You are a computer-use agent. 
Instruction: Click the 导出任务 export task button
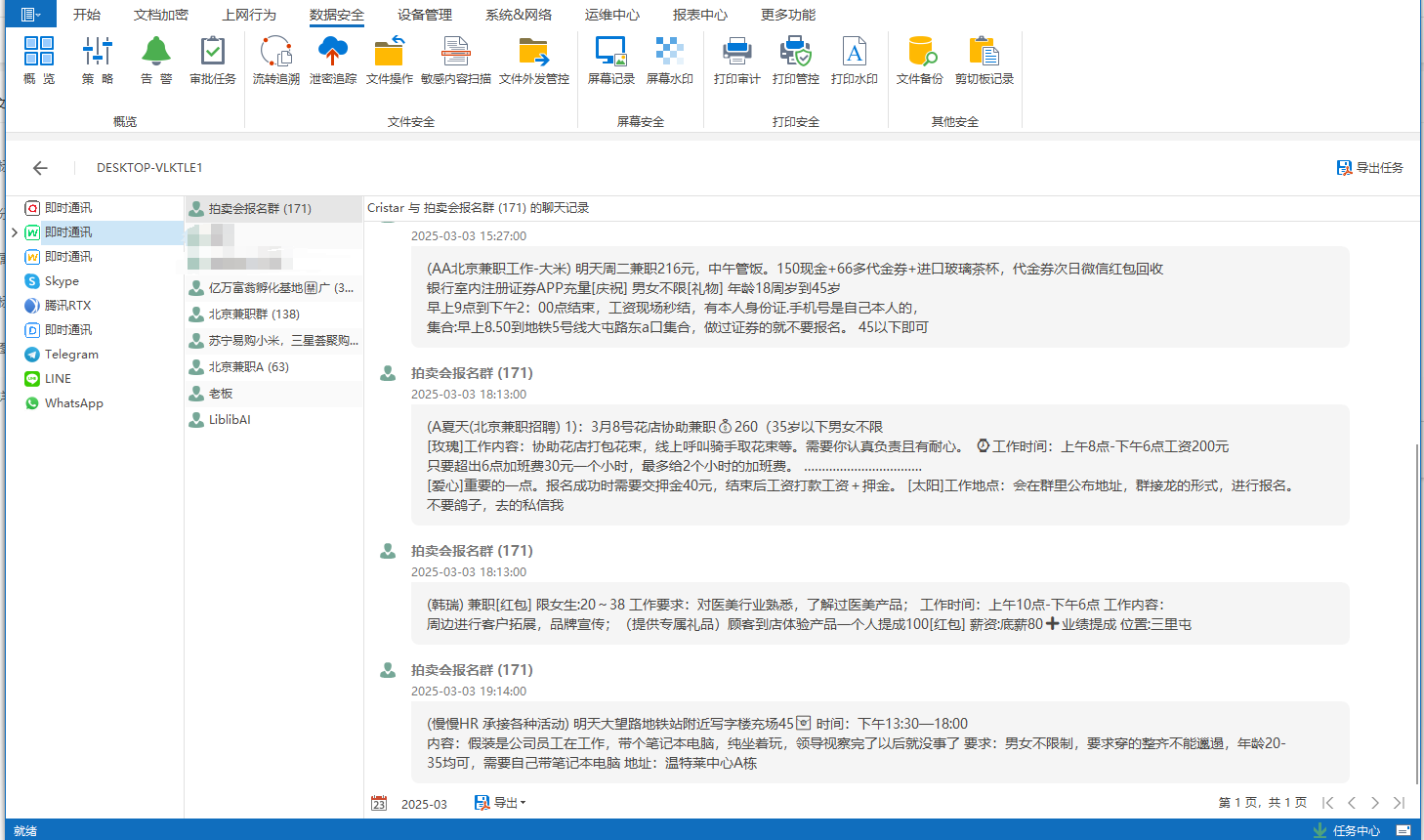pos(1369,168)
